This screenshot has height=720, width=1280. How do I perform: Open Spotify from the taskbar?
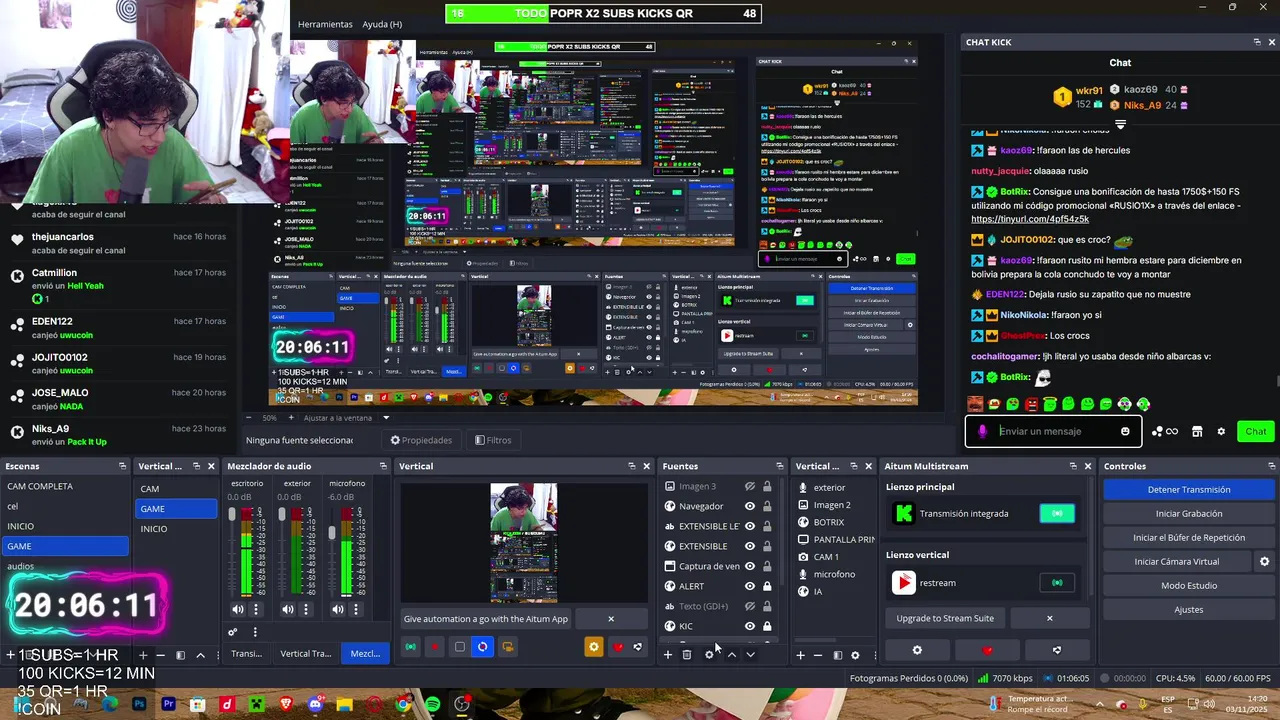point(432,705)
